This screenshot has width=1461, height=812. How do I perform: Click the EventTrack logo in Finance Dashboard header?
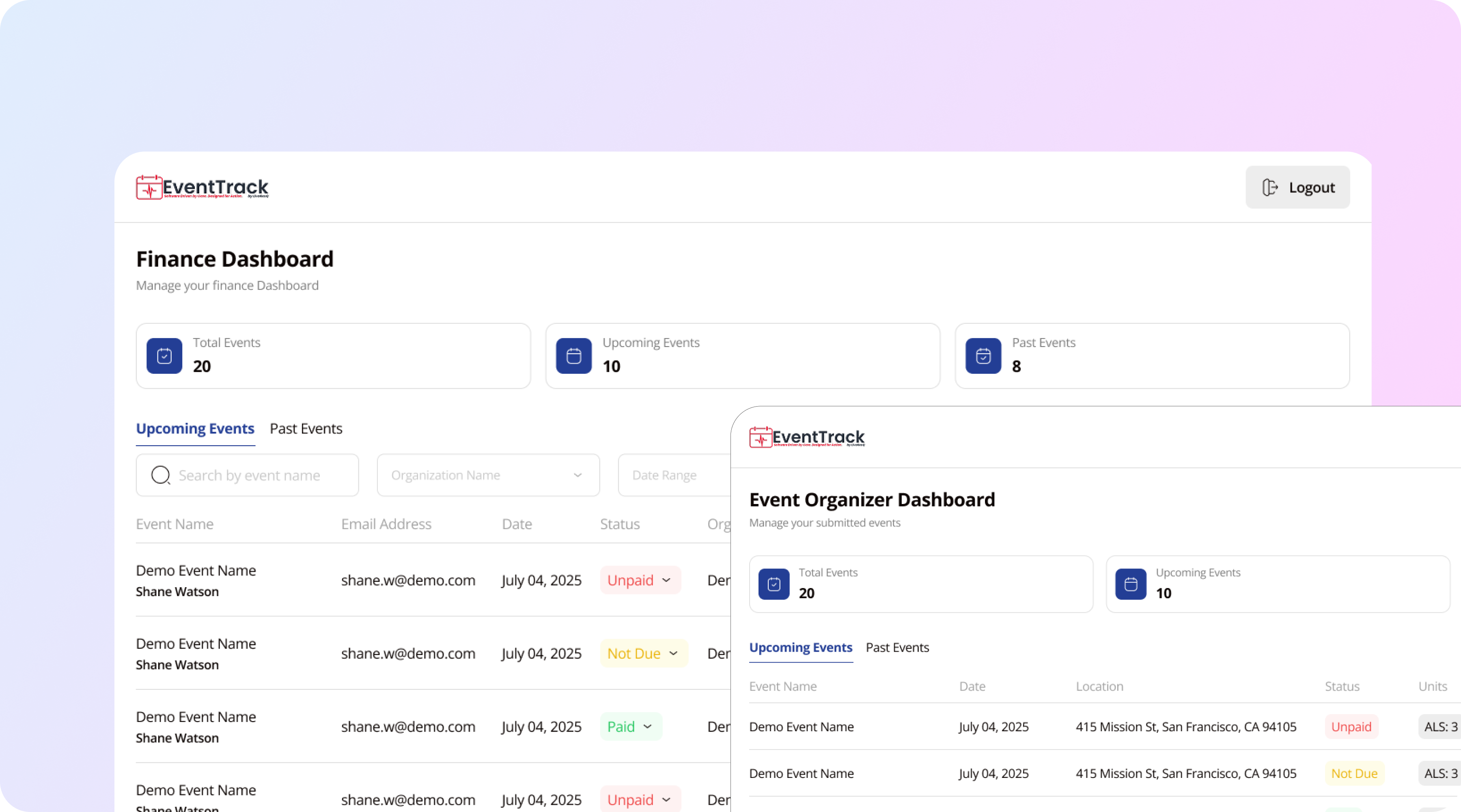click(202, 187)
